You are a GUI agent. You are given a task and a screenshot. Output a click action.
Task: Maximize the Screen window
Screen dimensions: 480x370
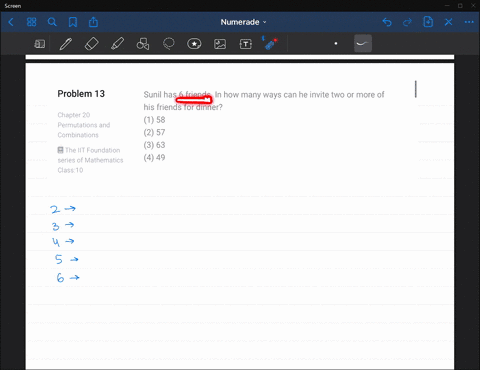click(x=460, y=6)
